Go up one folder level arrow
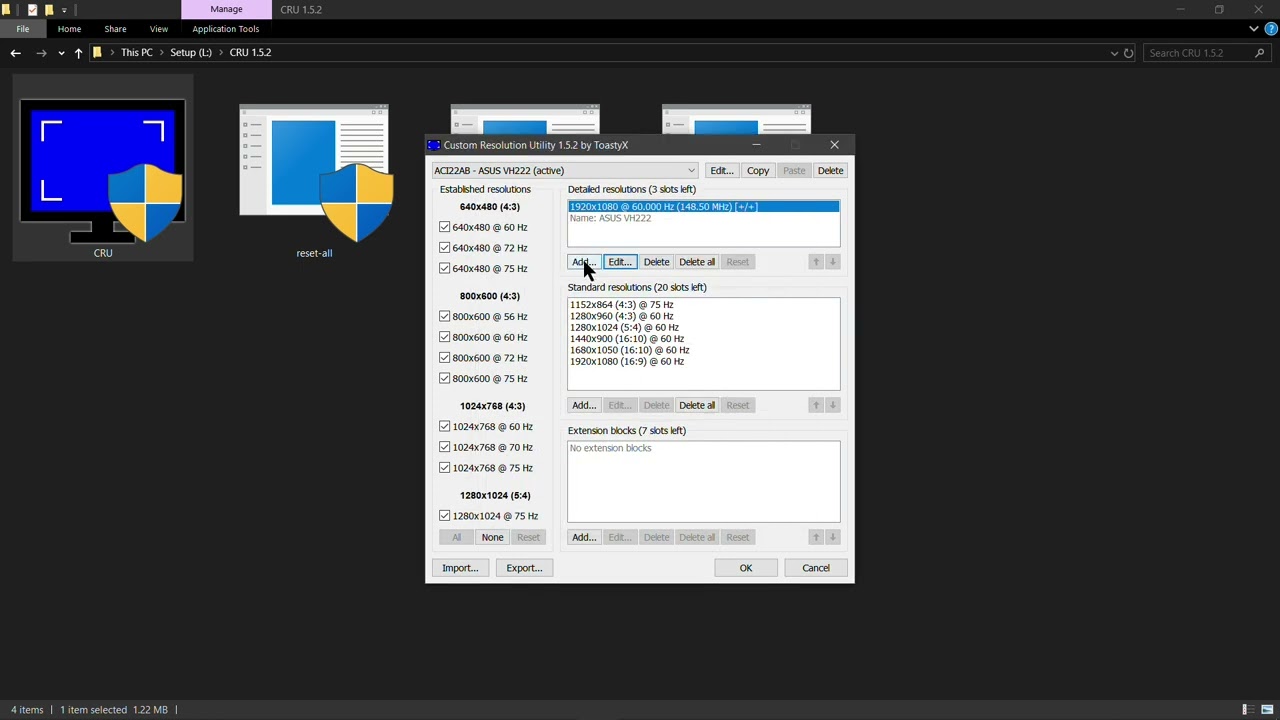The width and height of the screenshot is (1280, 720). coord(78,53)
